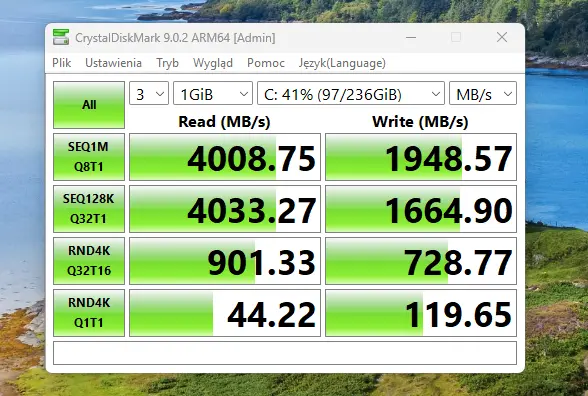Click the 1664.90 SEQ128K write result

[421, 209]
